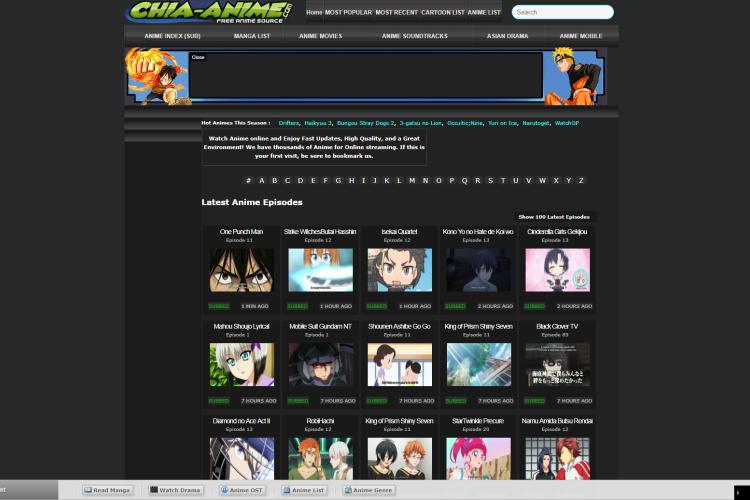The image size is (750, 500).
Task: Open the Most Popular page
Action: [x=348, y=12]
